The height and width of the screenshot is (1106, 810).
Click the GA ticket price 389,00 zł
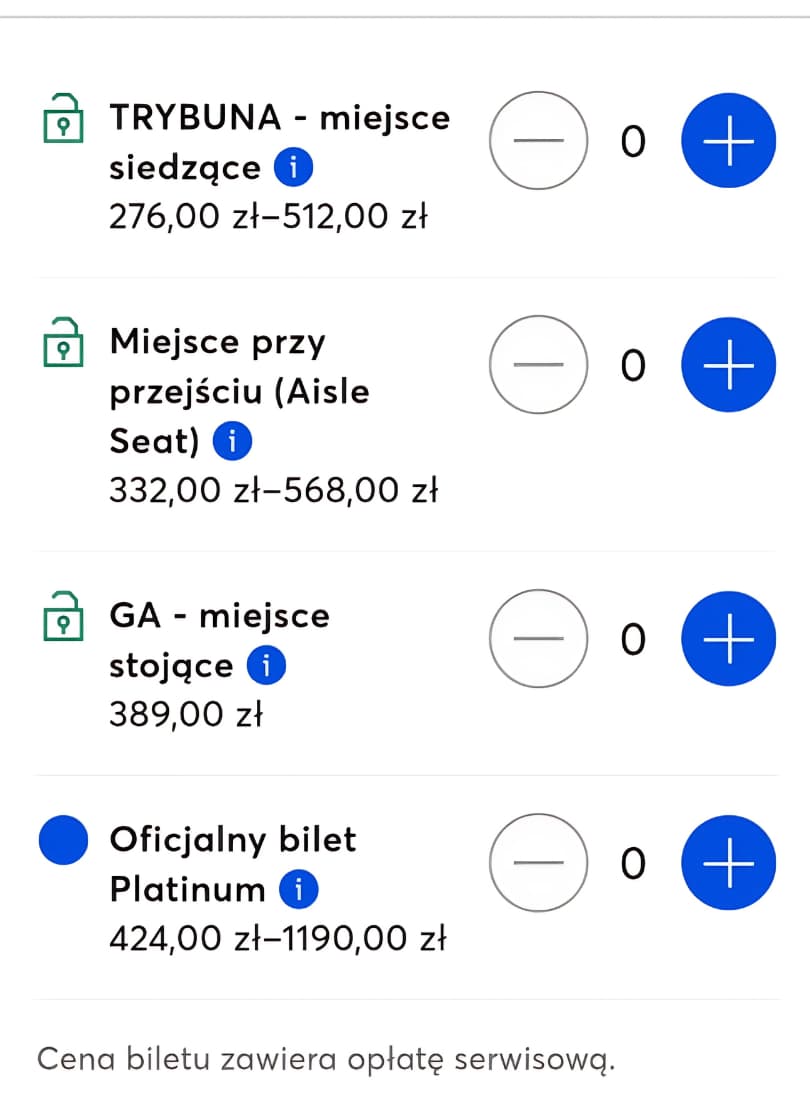185,715
